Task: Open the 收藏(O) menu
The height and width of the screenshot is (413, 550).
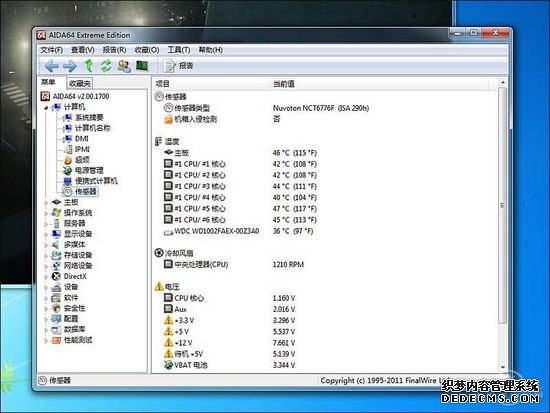Action: [x=147, y=50]
